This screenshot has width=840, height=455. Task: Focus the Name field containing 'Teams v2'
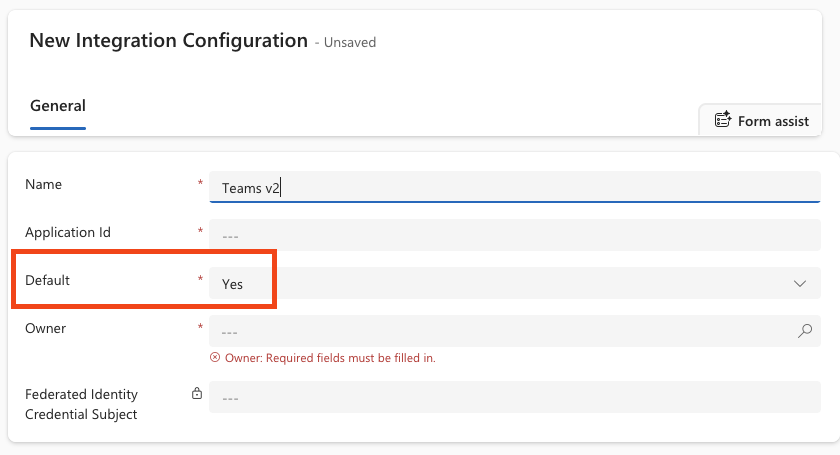click(500, 187)
